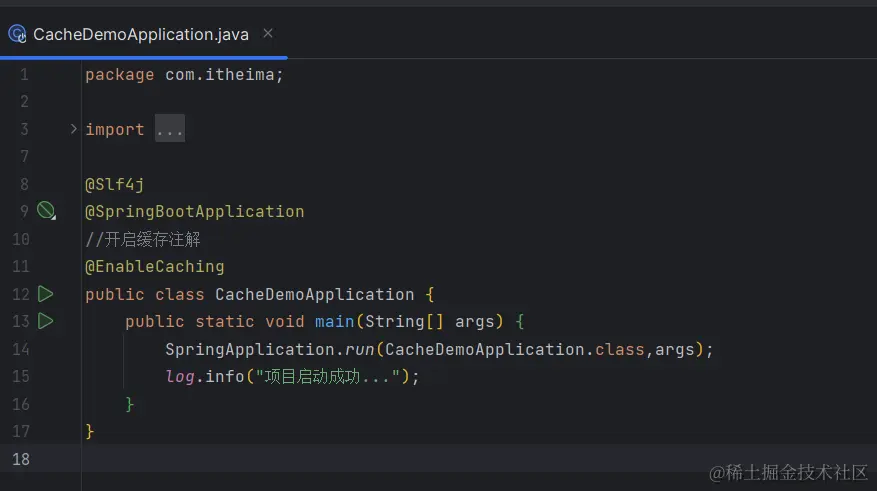Click line number 14 in gutter
This screenshot has width=877, height=491.
pos(21,350)
